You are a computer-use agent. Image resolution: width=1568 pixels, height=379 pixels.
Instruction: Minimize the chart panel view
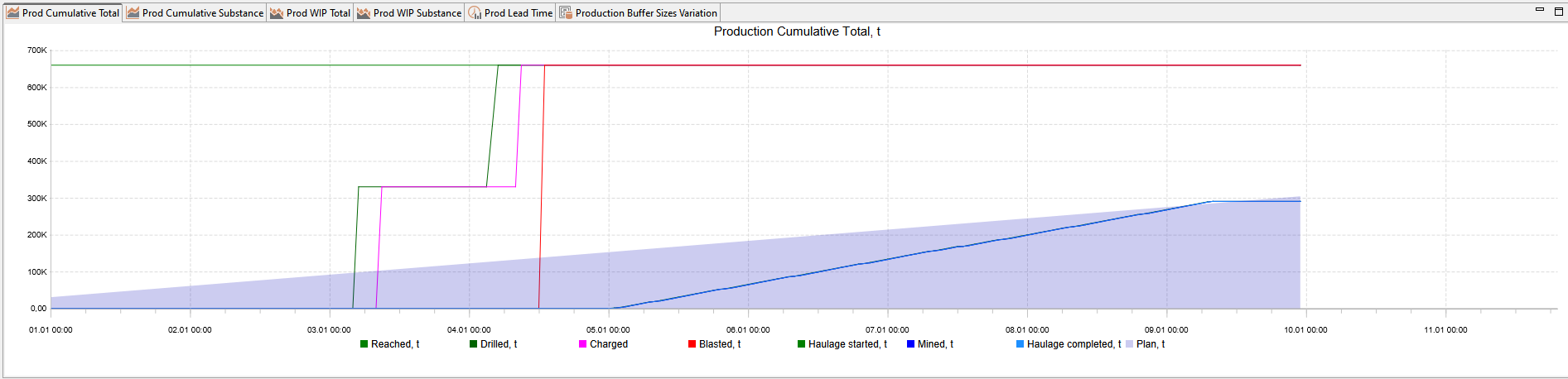pos(1540,10)
